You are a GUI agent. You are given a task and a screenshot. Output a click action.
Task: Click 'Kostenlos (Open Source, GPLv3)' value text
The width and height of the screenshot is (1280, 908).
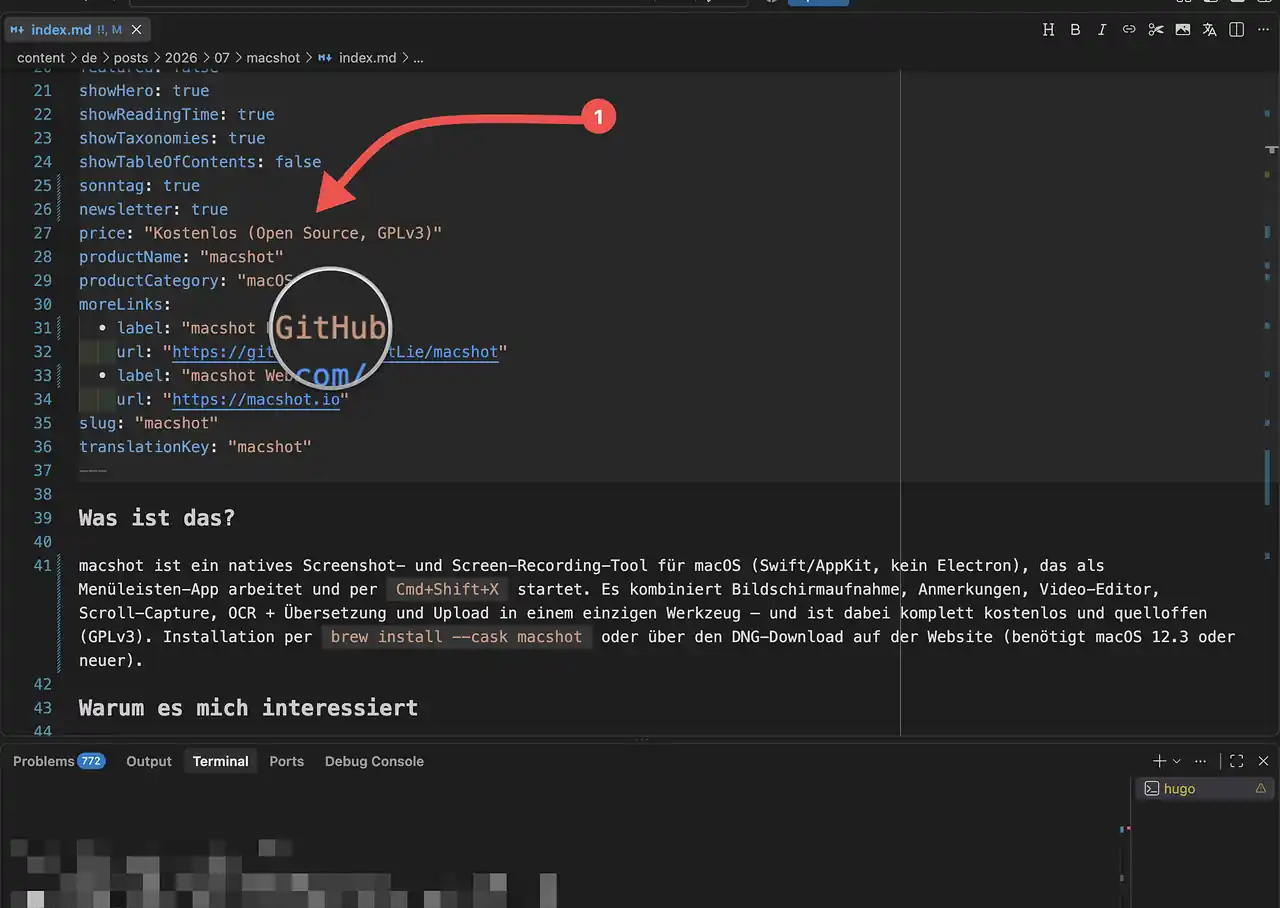(x=293, y=233)
